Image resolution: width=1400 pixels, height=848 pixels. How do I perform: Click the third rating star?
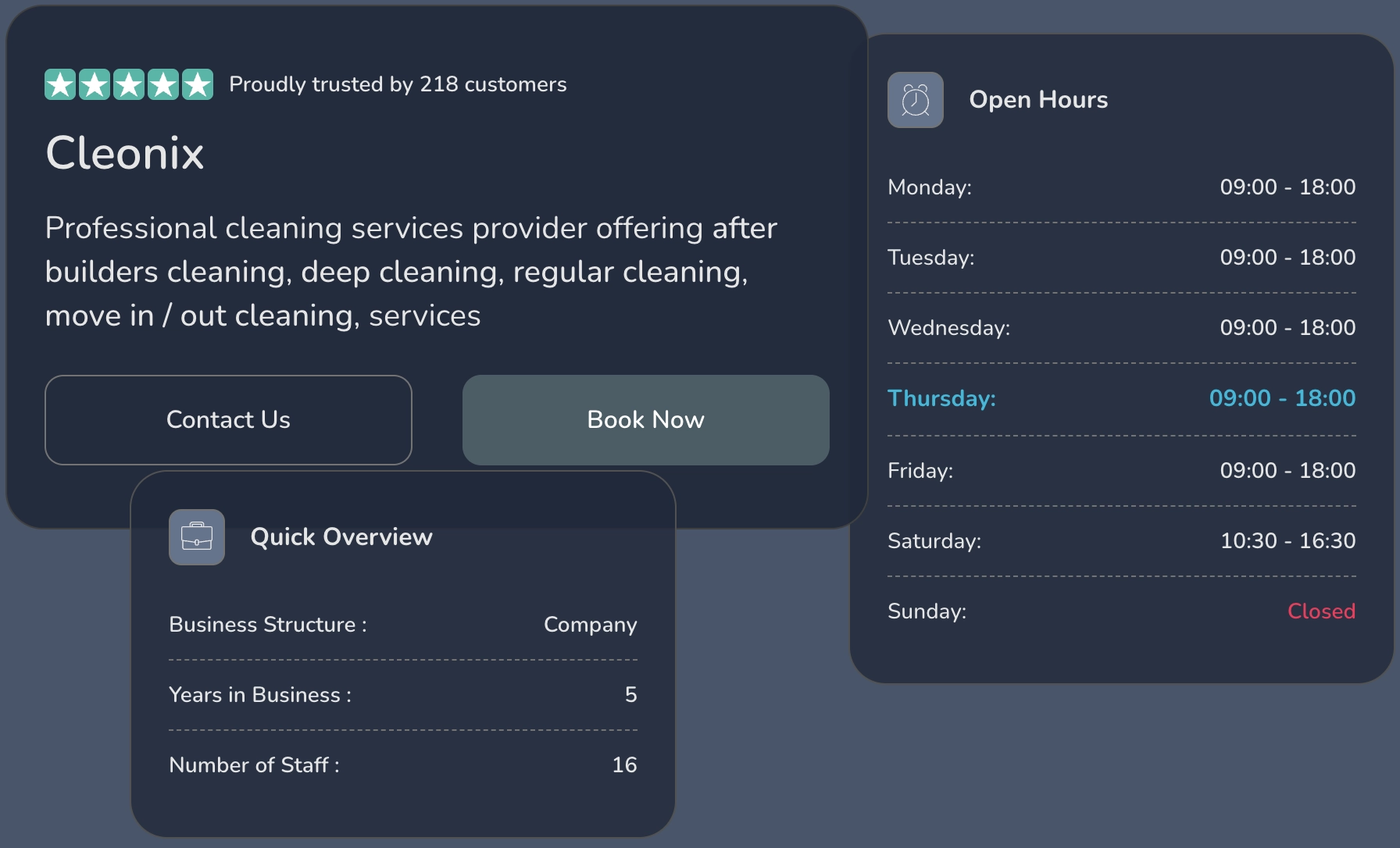click(129, 84)
